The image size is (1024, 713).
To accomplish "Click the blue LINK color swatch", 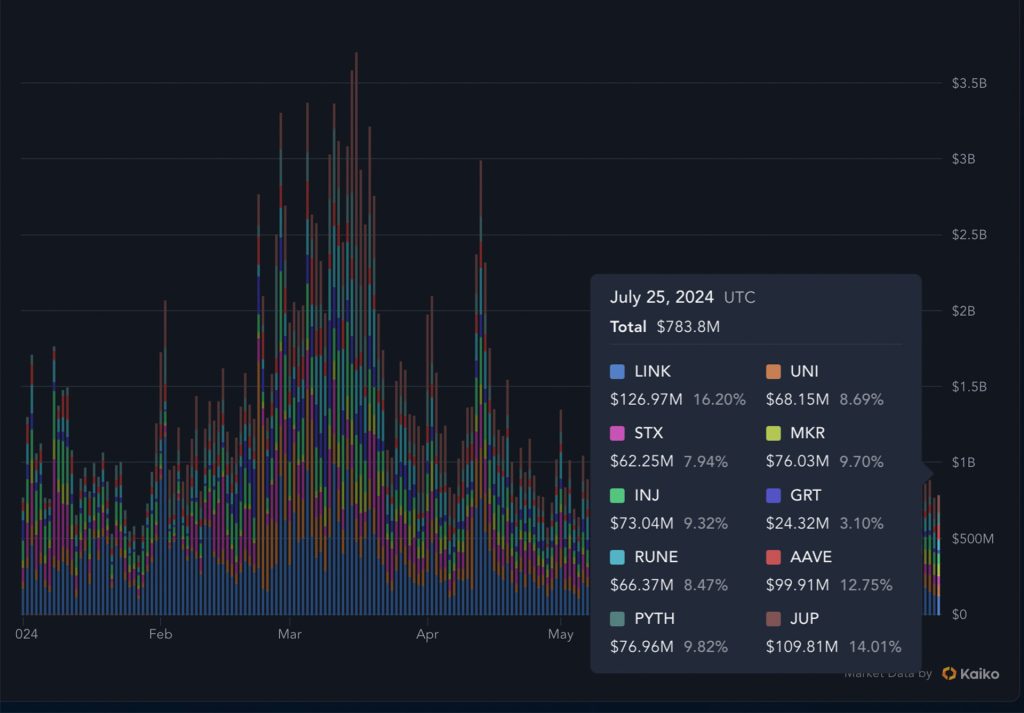I will (618, 372).
